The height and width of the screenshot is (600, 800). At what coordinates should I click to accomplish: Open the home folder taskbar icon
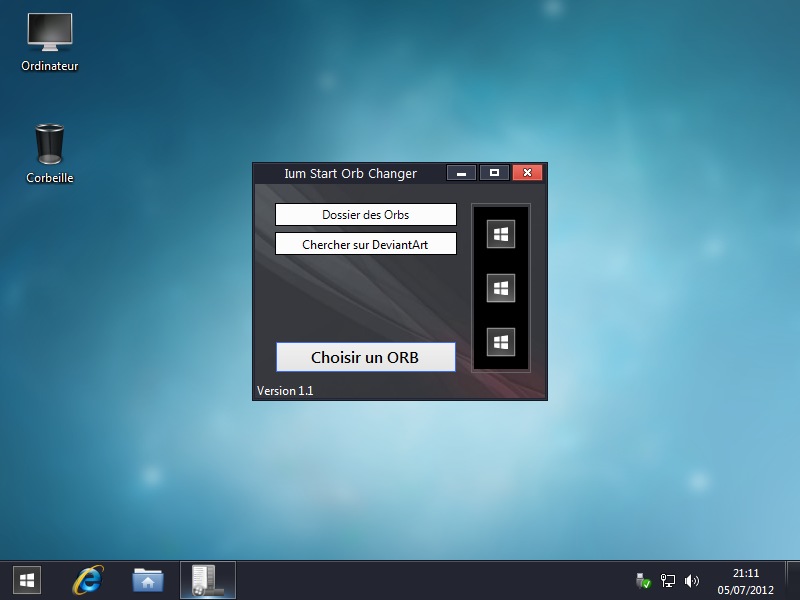(148, 580)
